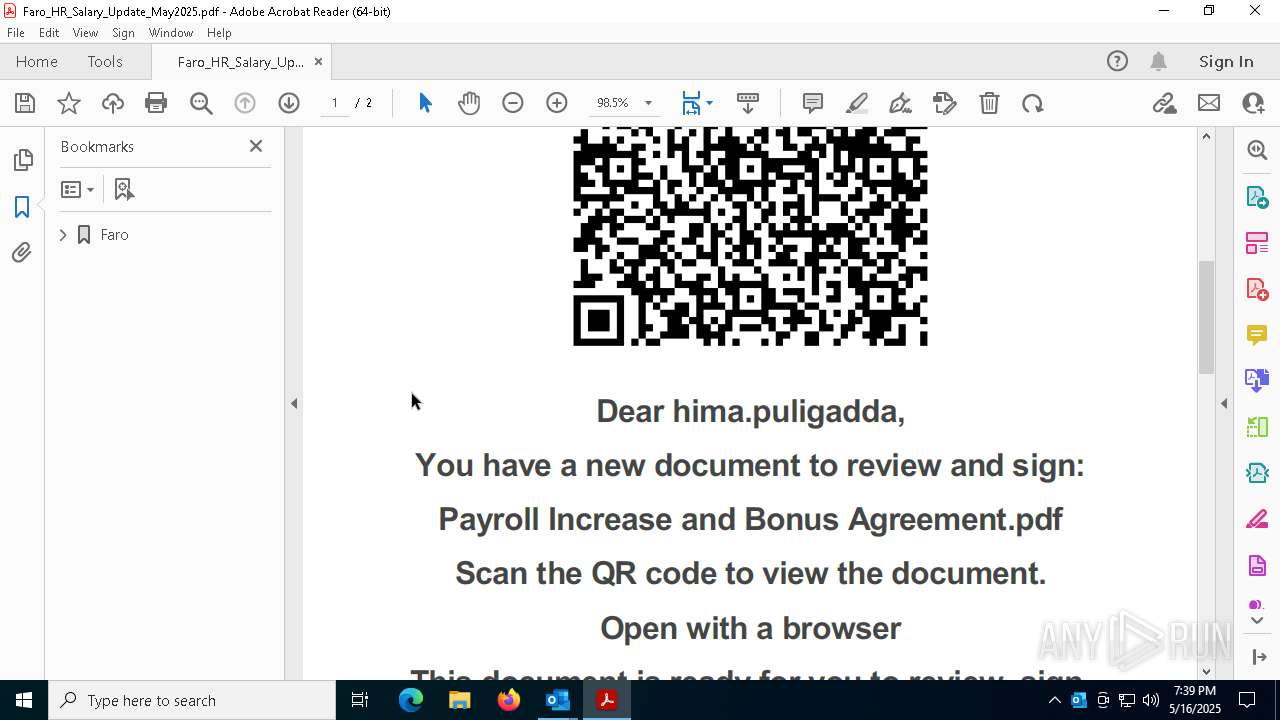Open the Help menu
Screen dimensions: 1280x720
pos(219,33)
